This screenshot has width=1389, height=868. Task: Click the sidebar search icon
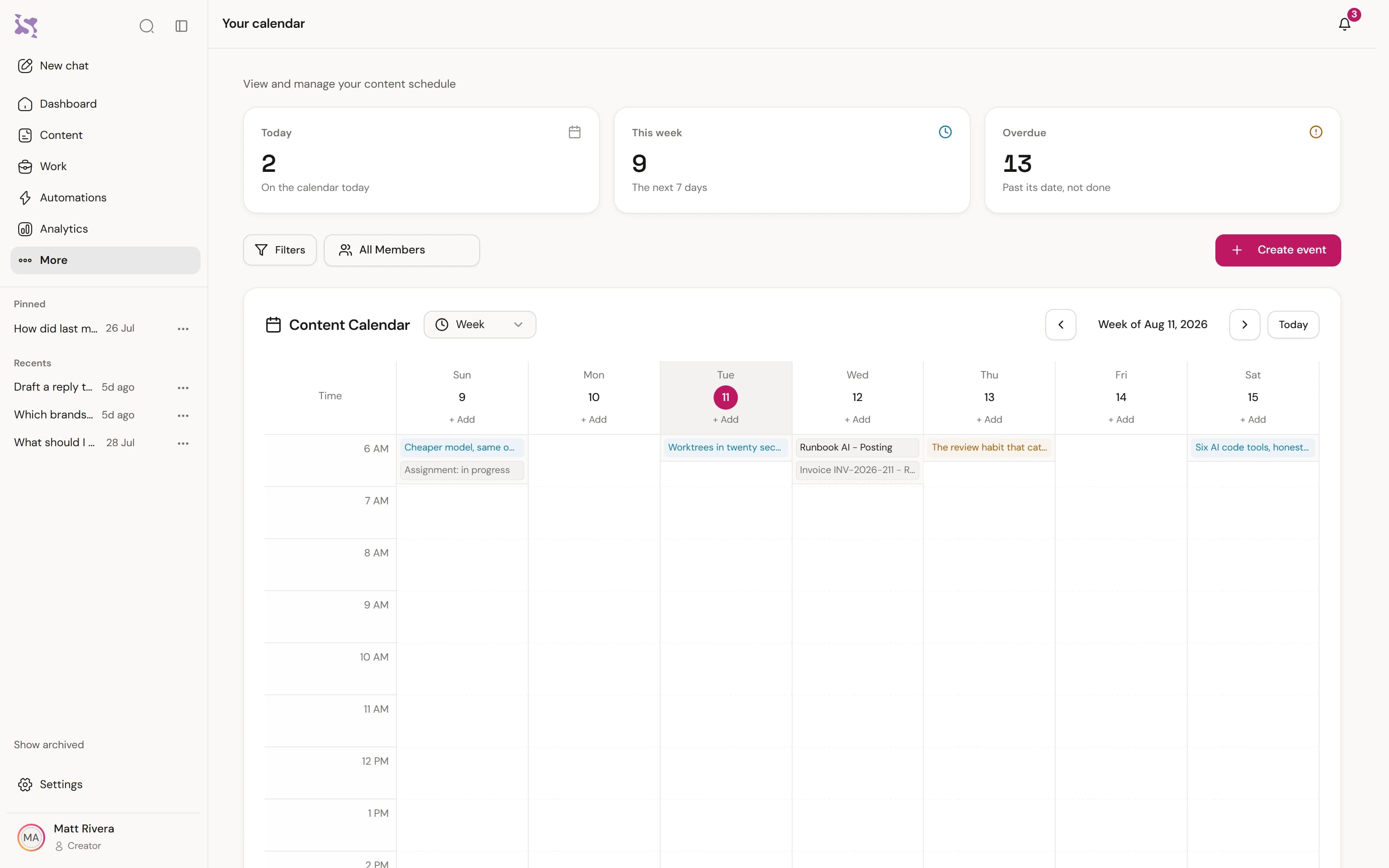click(146, 26)
